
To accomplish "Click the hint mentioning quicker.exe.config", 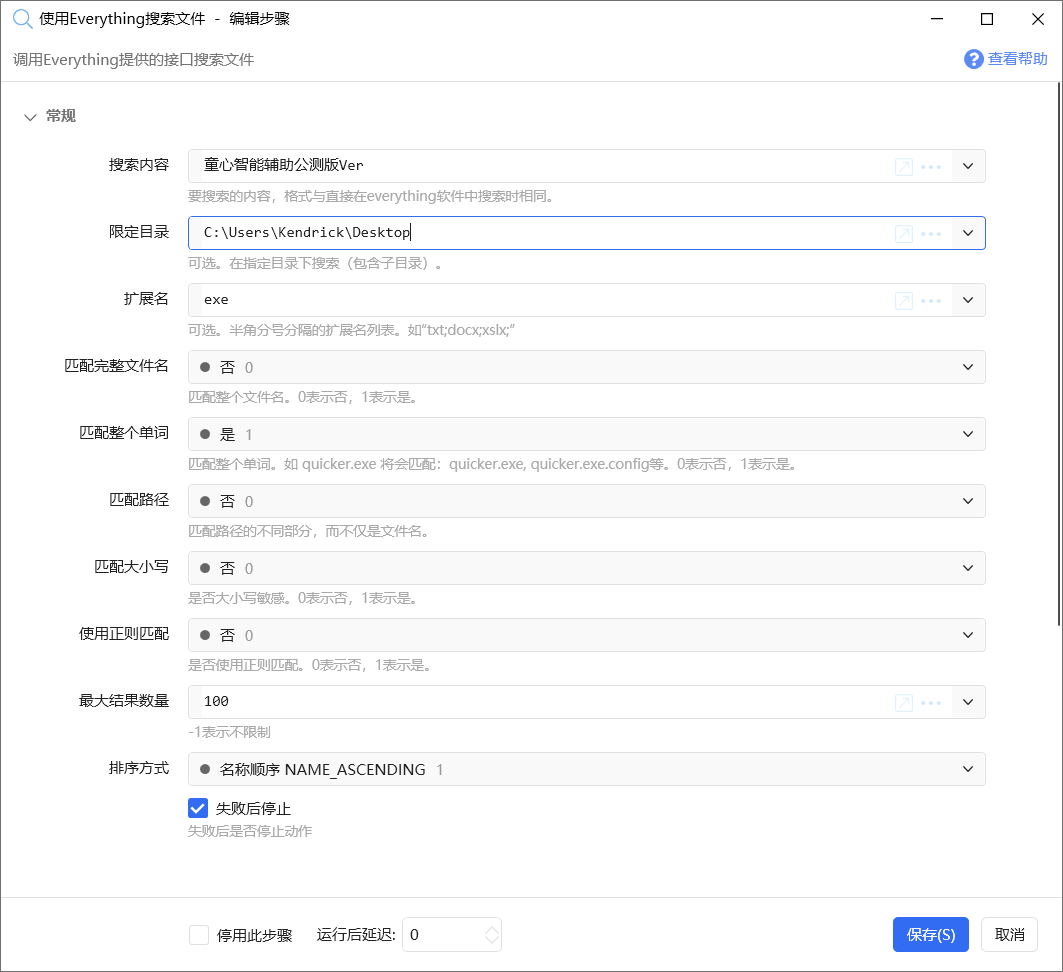I will click(x=493, y=464).
